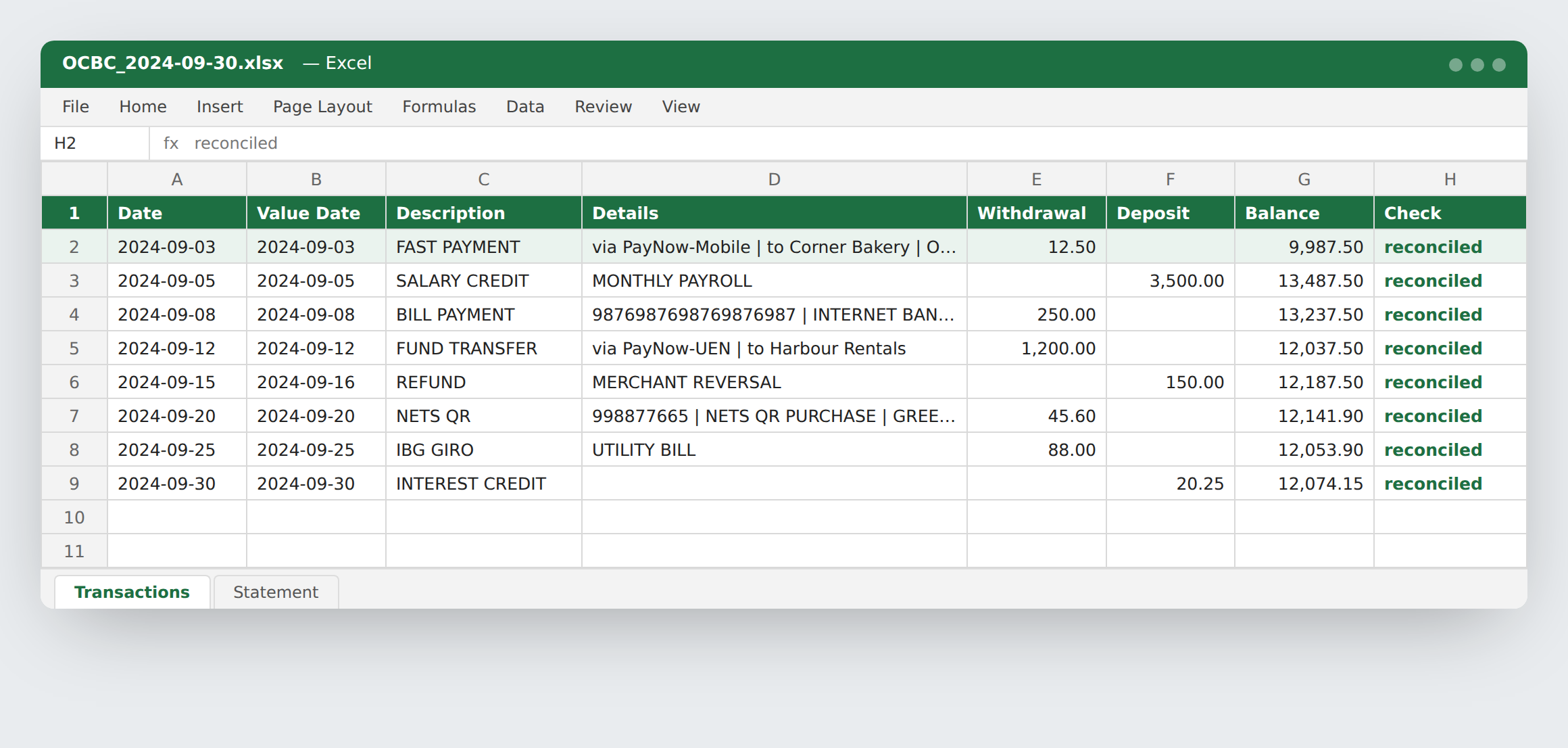This screenshot has height=748, width=1568.
Task: Open the Formulas tab
Action: pyautogui.click(x=439, y=107)
